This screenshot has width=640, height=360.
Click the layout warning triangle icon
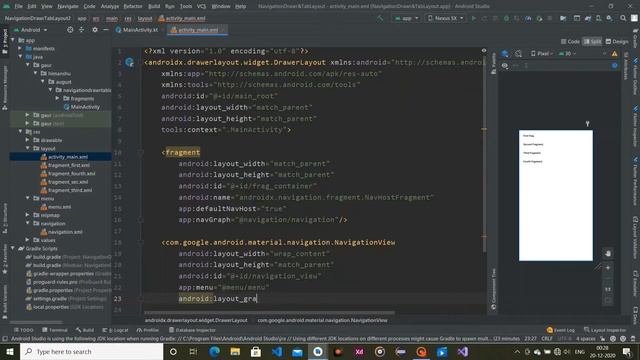[x=614, y=53]
